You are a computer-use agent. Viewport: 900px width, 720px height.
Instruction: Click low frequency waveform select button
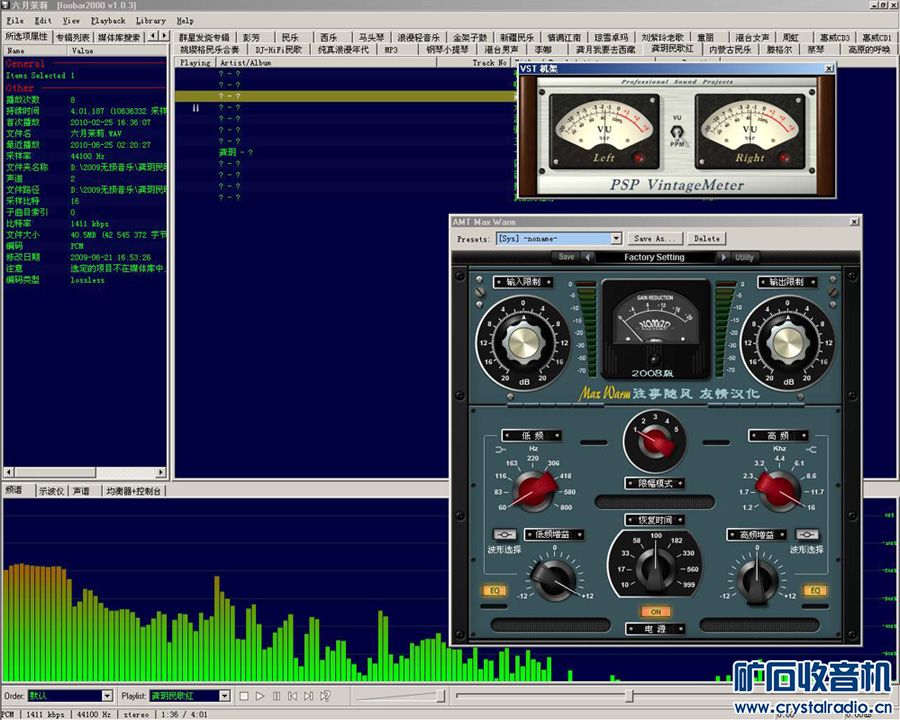coord(503,535)
